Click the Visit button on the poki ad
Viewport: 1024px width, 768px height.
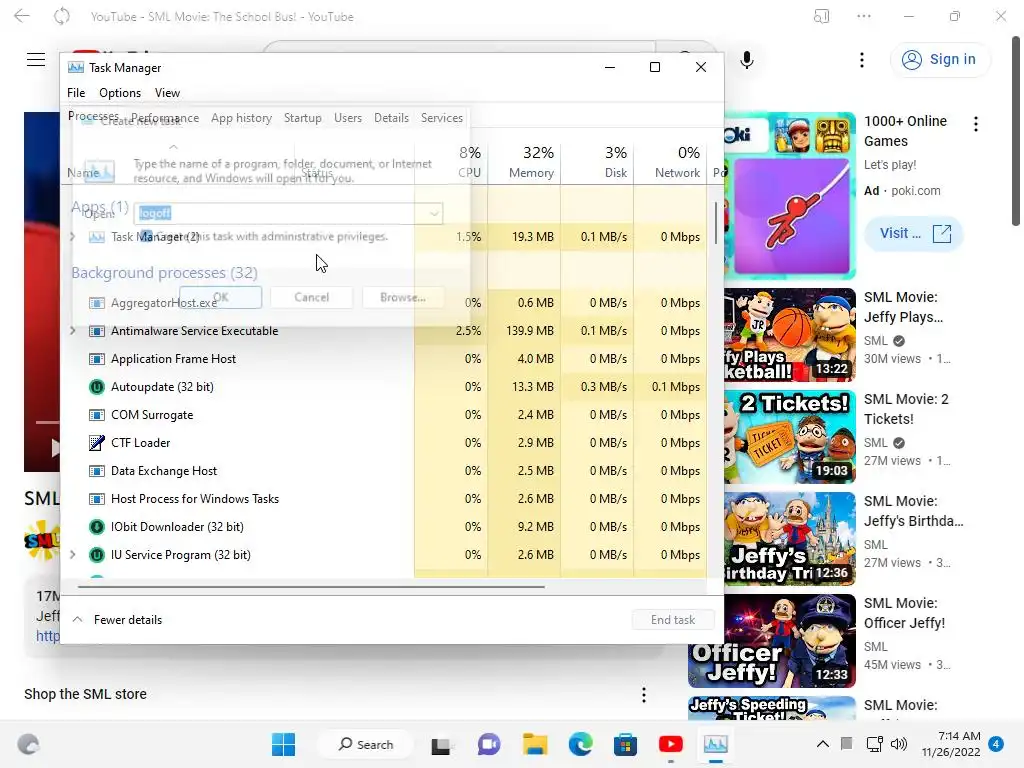[x=913, y=234]
